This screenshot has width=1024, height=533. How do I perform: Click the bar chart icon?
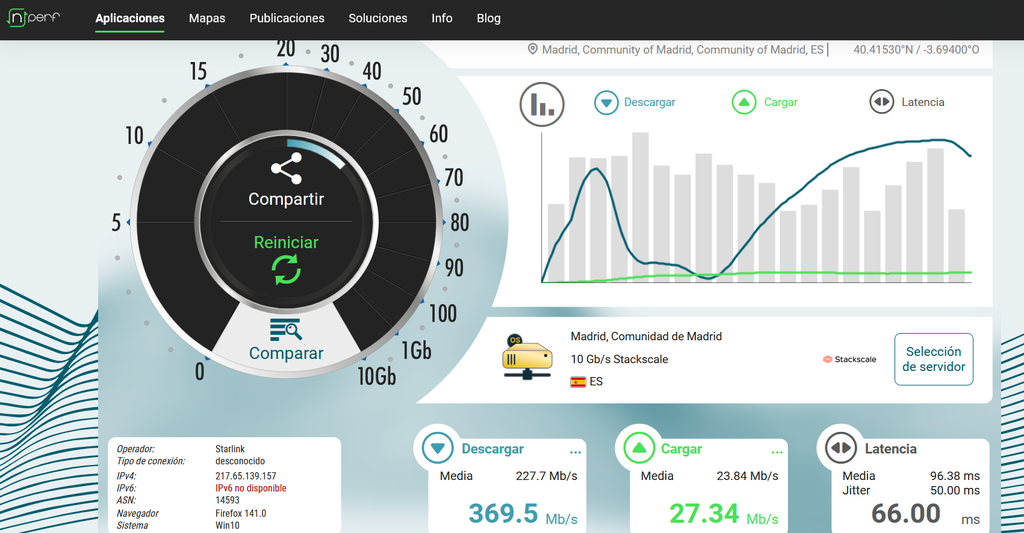[x=542, y=103]
